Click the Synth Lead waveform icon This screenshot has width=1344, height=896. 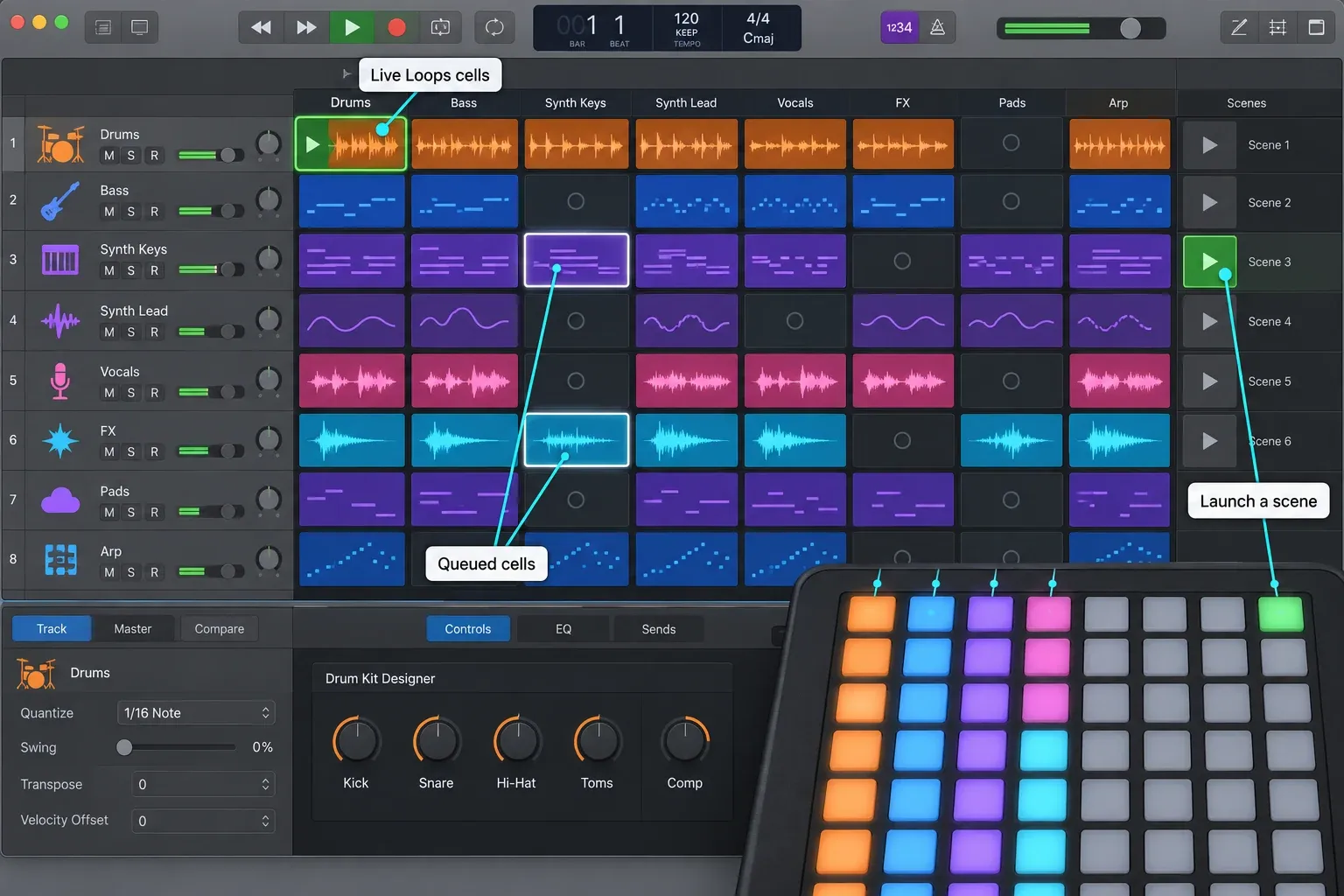point(60,321)
